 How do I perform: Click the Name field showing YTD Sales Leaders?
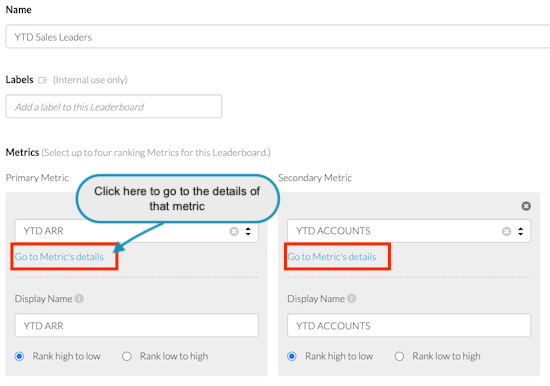click(278, 36)
